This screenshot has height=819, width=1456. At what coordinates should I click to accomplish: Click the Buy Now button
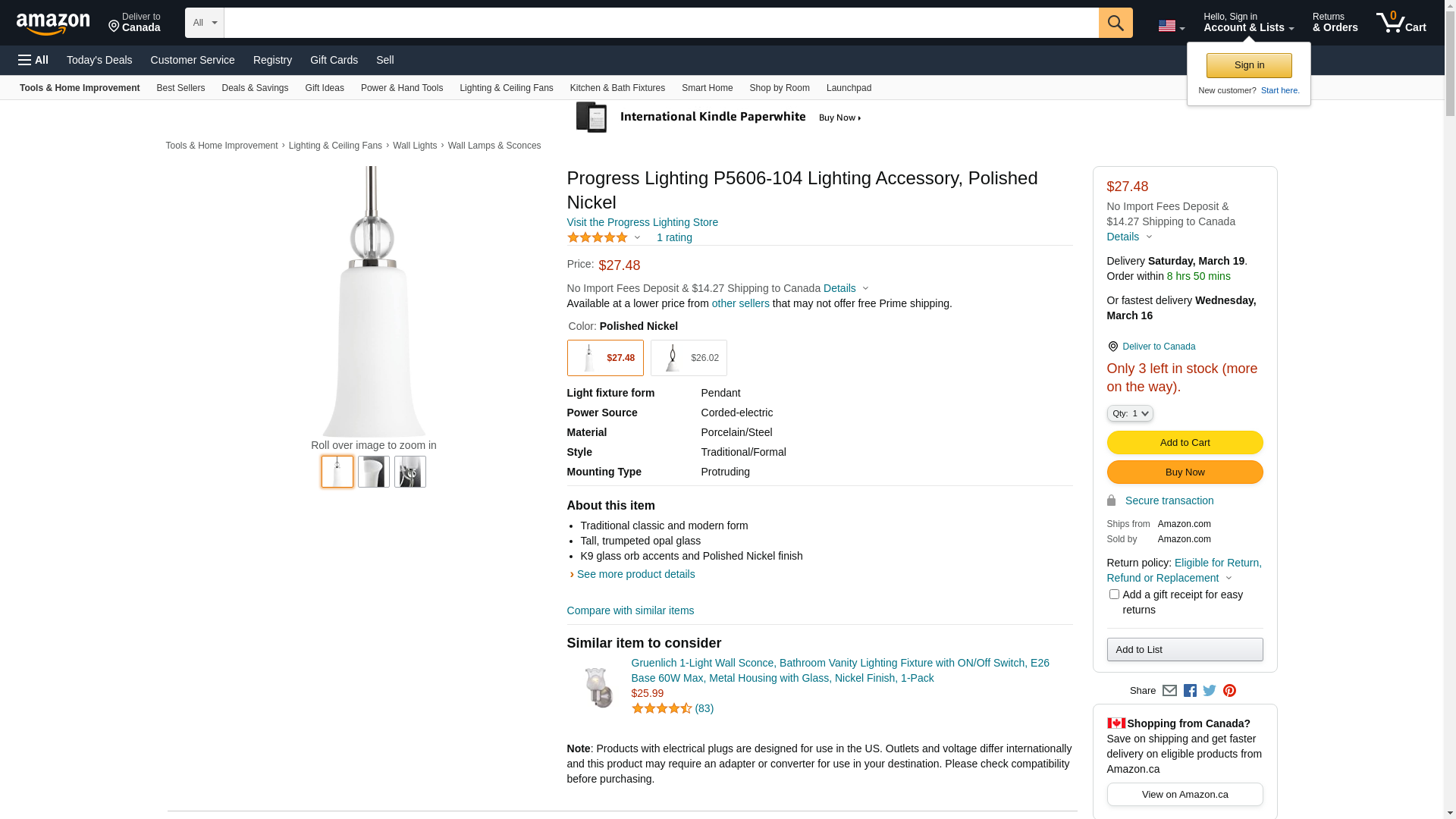tap(1185, 472)
